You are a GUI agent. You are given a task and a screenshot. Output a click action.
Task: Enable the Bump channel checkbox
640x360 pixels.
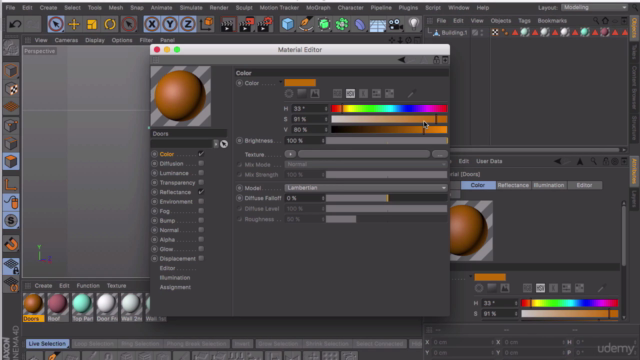pos(201,220)
